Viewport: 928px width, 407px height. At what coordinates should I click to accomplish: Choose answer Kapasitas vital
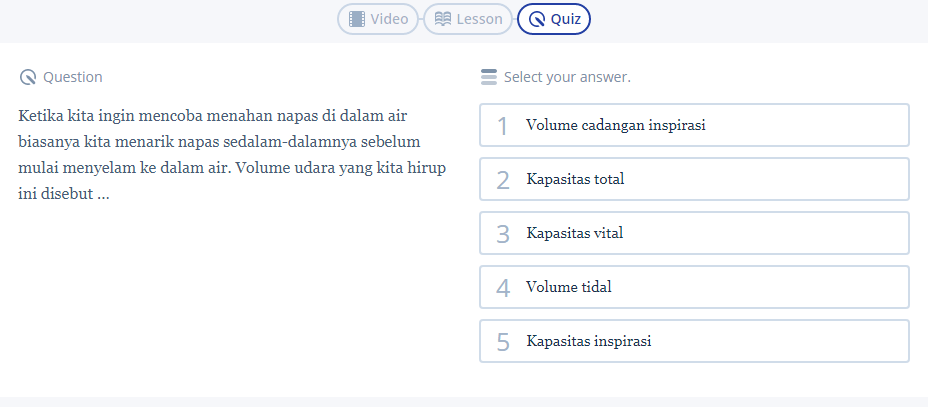tap(694, 233)
